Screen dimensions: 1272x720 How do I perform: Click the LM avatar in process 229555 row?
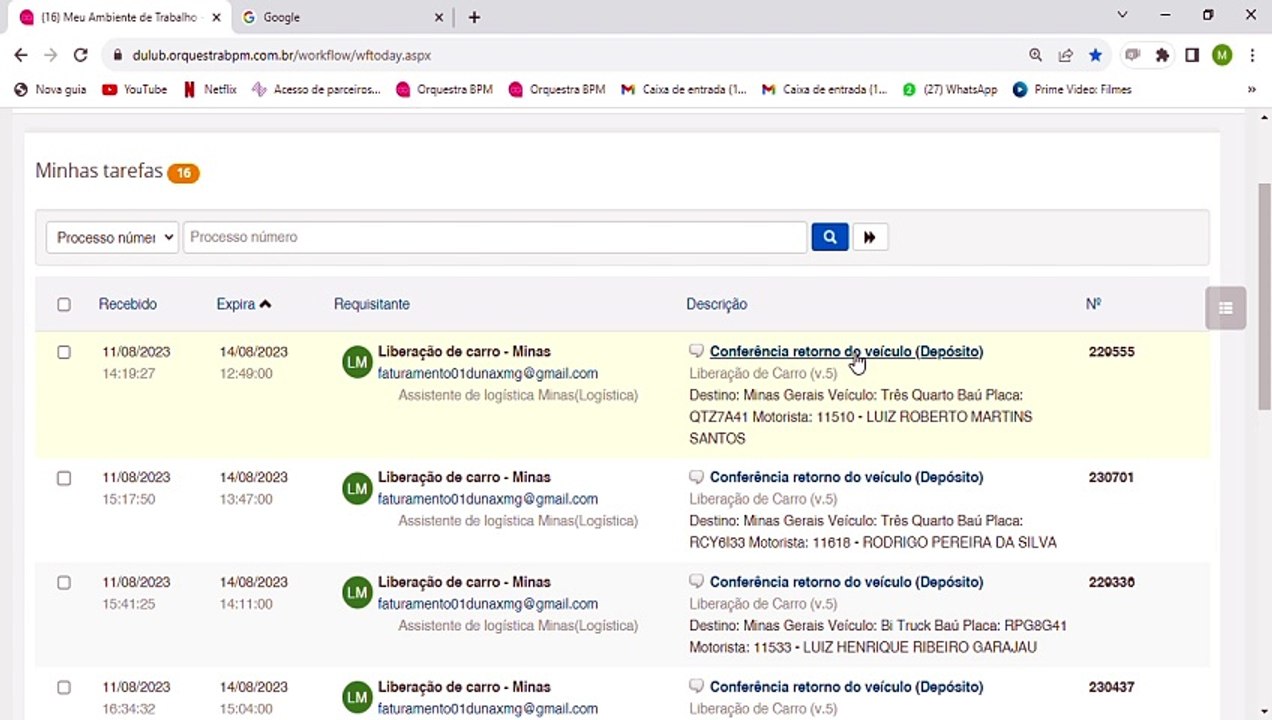pos(357,362)
